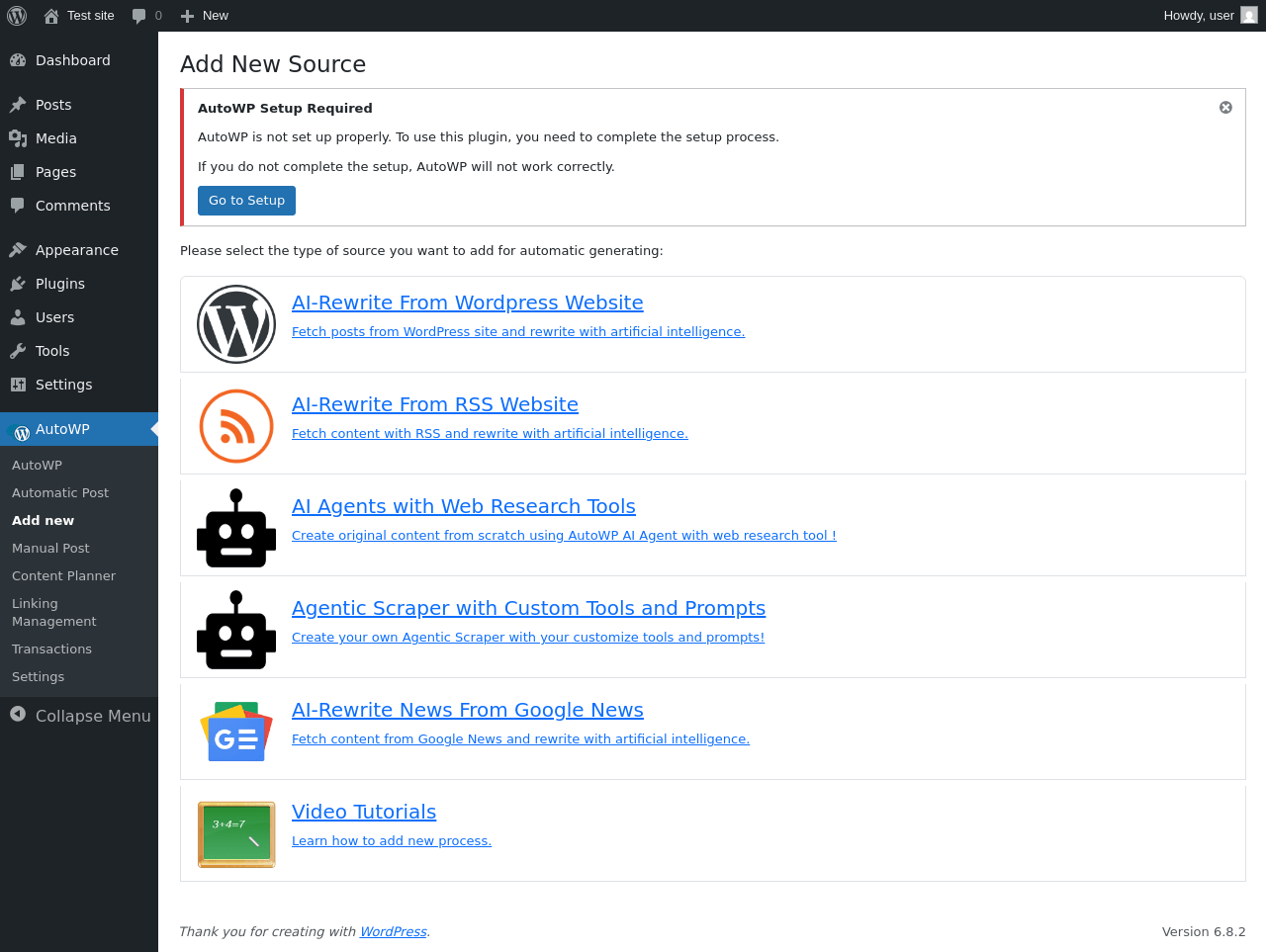Click the WordPress logo source icon

(x=236, y=324)
